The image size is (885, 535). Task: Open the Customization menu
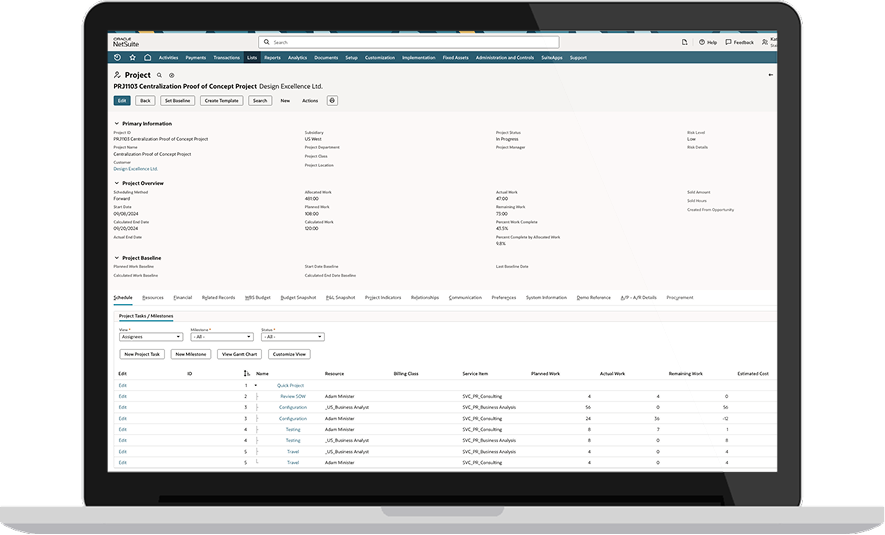[380, 58]
